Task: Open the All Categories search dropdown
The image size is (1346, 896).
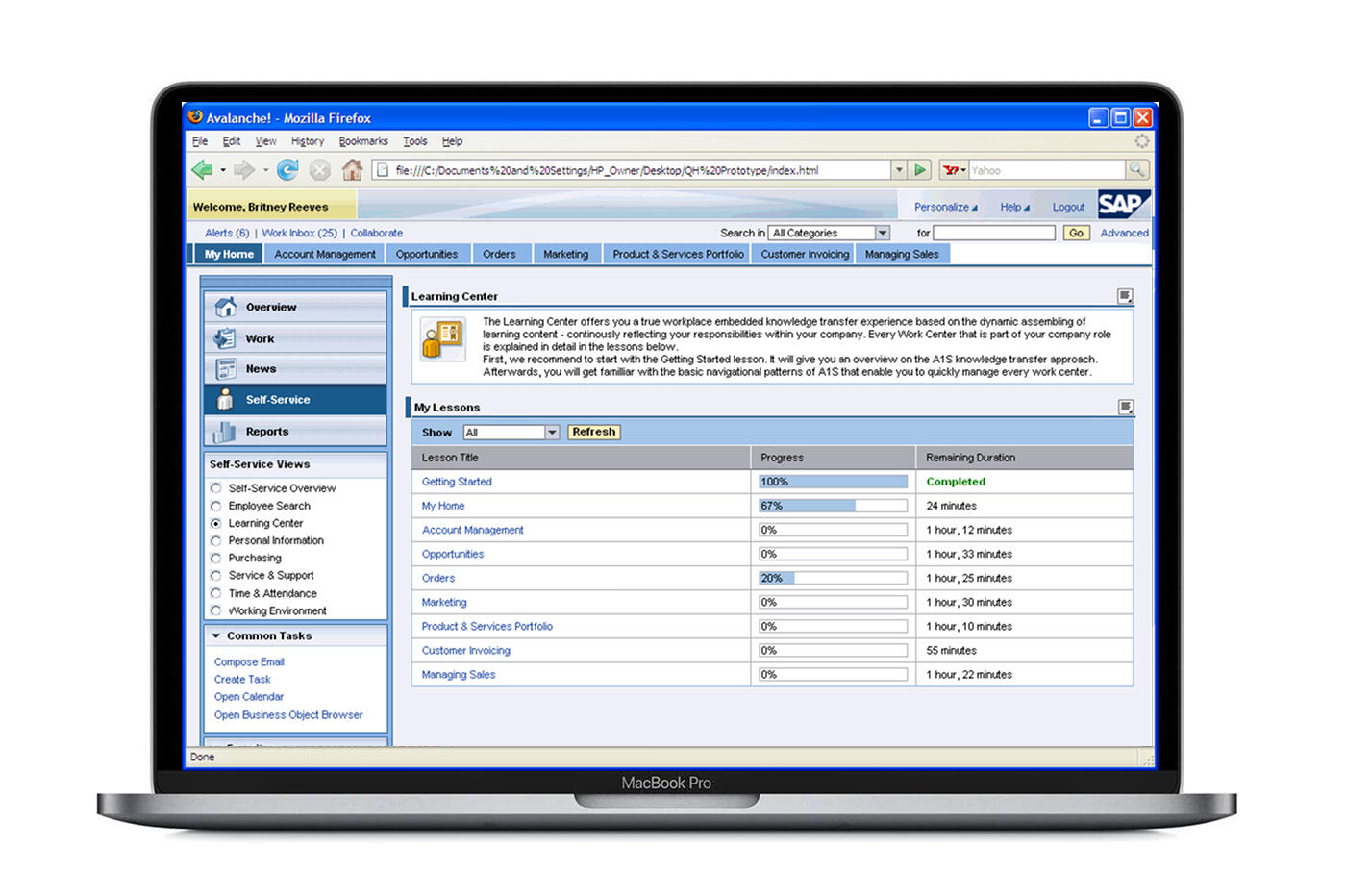Action: (882, 233)
